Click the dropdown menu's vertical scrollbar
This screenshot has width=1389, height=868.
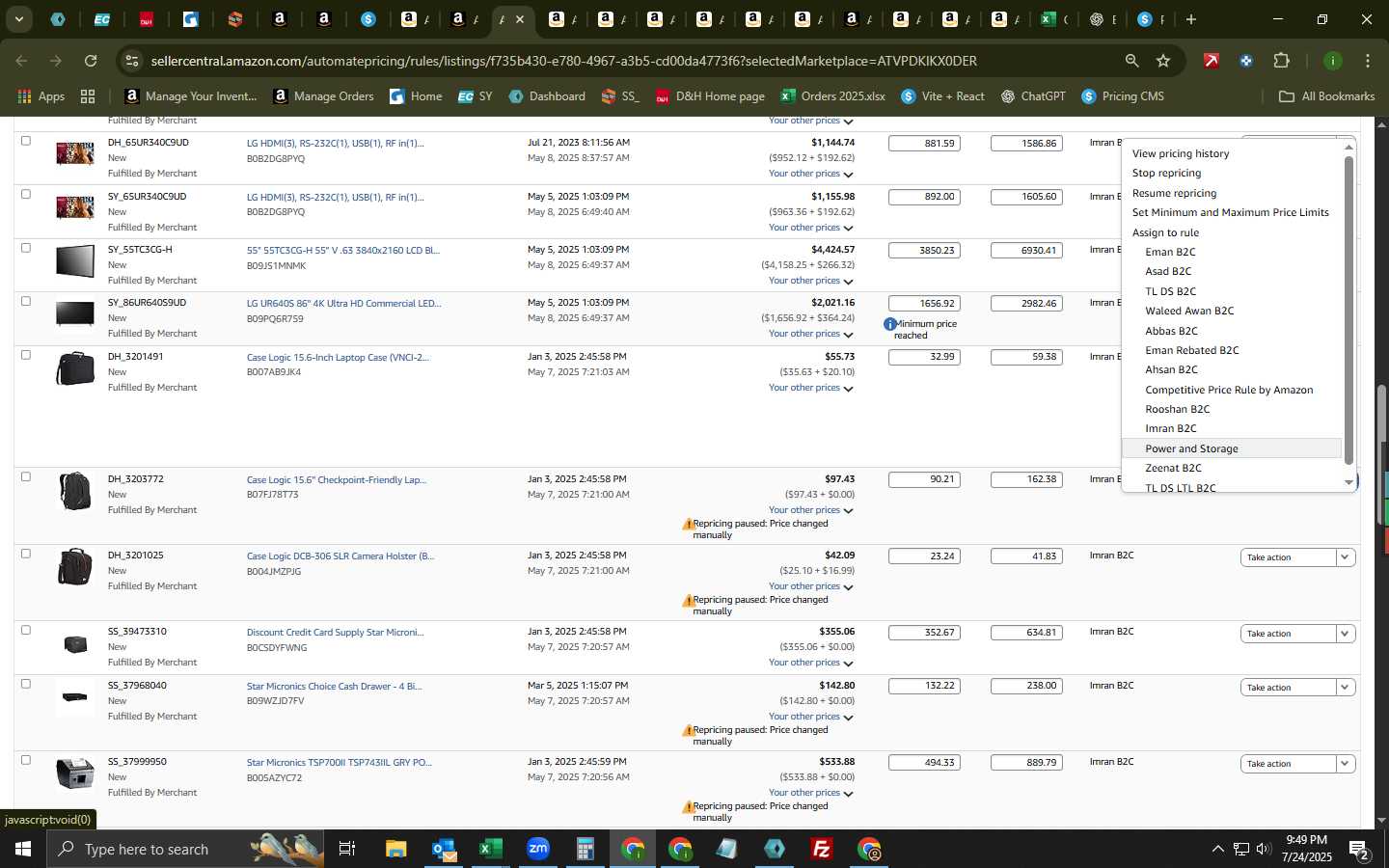(x=1348, y=309)
